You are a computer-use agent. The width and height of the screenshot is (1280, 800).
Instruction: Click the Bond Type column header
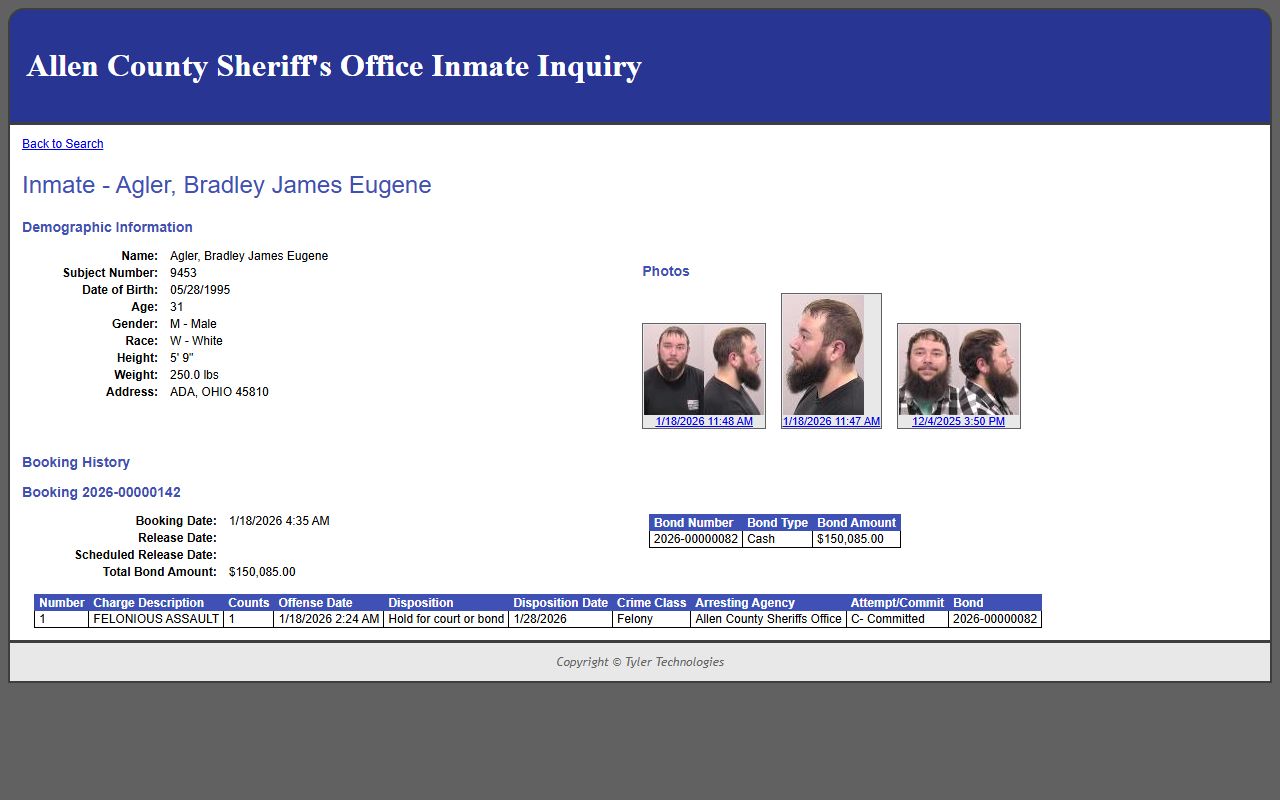[x=777, y=523]
